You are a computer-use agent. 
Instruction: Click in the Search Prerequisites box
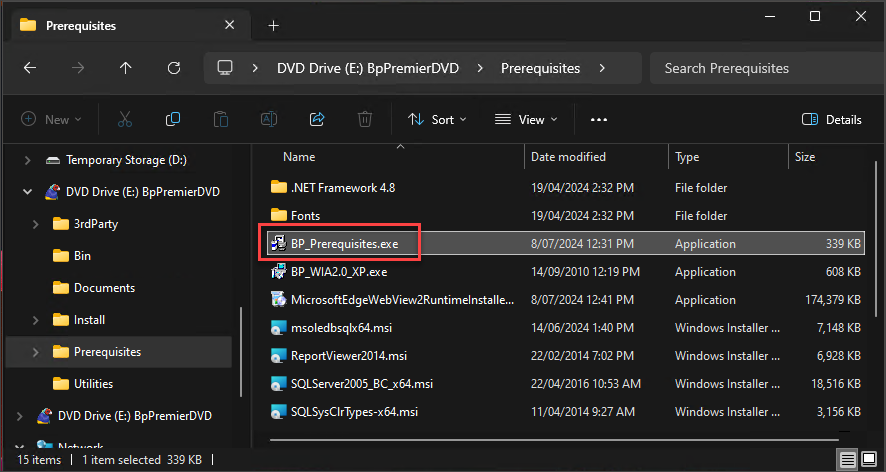pyautogui.click(x=767, y=68)
